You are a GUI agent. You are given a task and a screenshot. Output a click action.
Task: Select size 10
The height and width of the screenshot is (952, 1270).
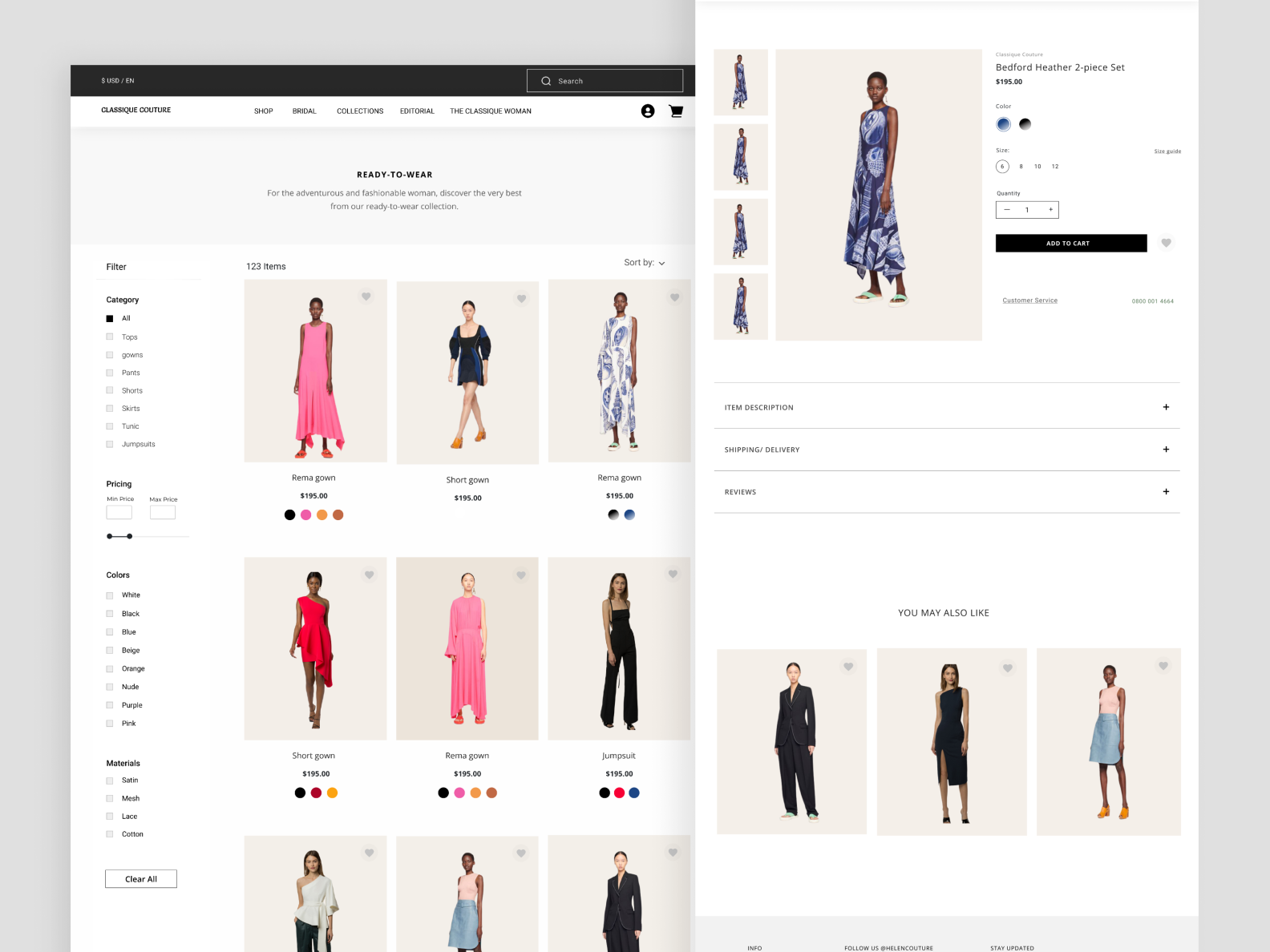coord(1037,167)
